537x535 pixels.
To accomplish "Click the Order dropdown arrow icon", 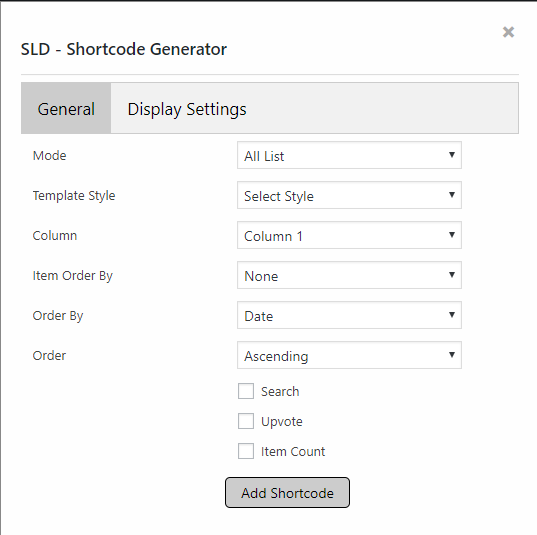I will [452, 355].
